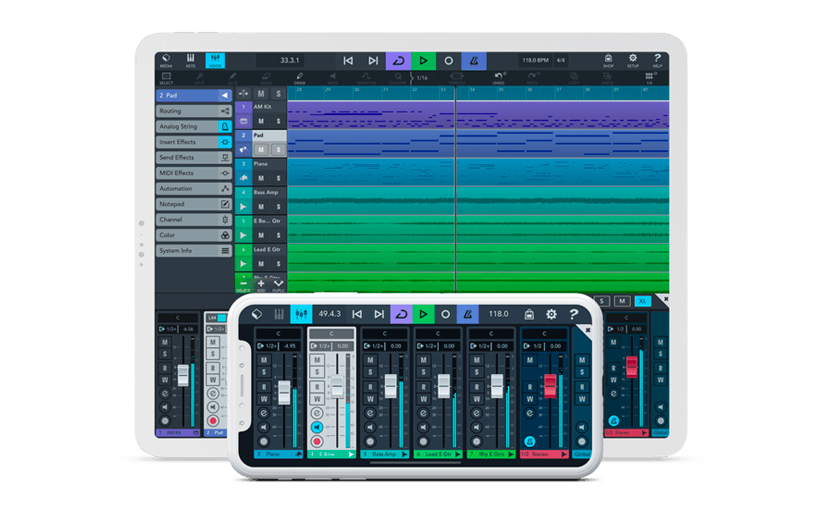Open the Media browser on the tablet
Screen dimensions: 821x510
166,61
